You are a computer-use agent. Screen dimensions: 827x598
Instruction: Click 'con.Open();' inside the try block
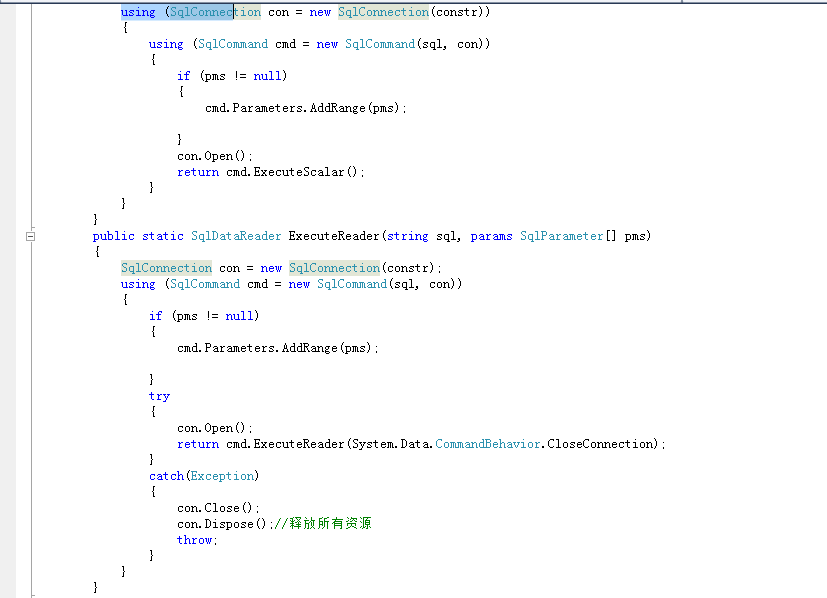pyautogui.click(x=215, y=428)
